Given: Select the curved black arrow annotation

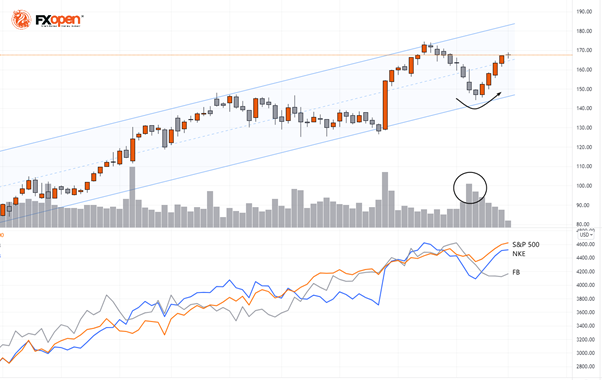Looking at the screenshot, I should pos(478,101).
